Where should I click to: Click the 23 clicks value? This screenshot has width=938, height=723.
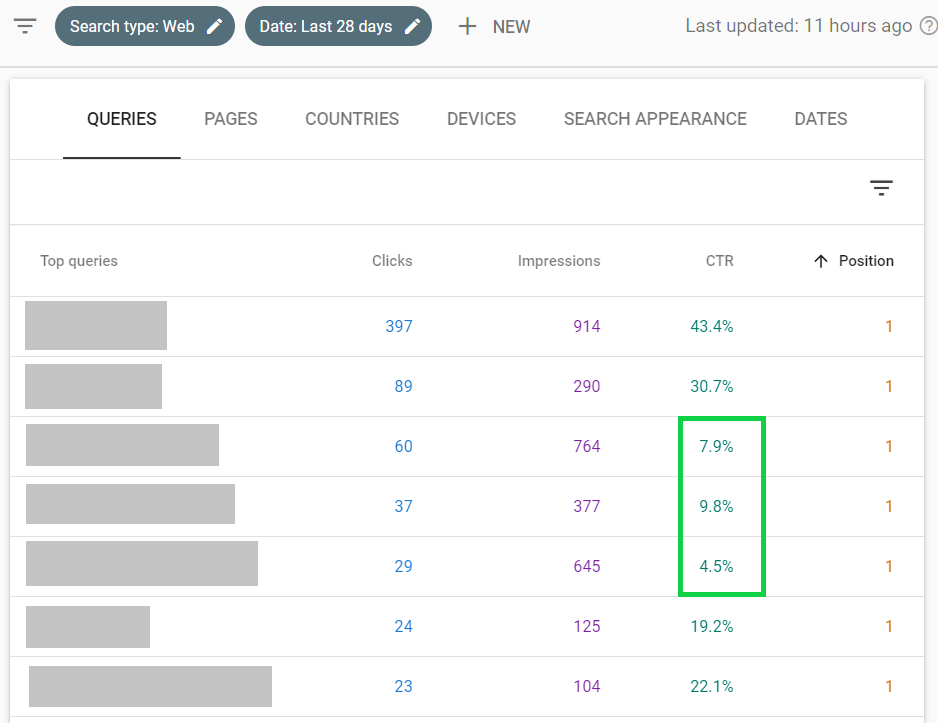(x=403, y=687)
